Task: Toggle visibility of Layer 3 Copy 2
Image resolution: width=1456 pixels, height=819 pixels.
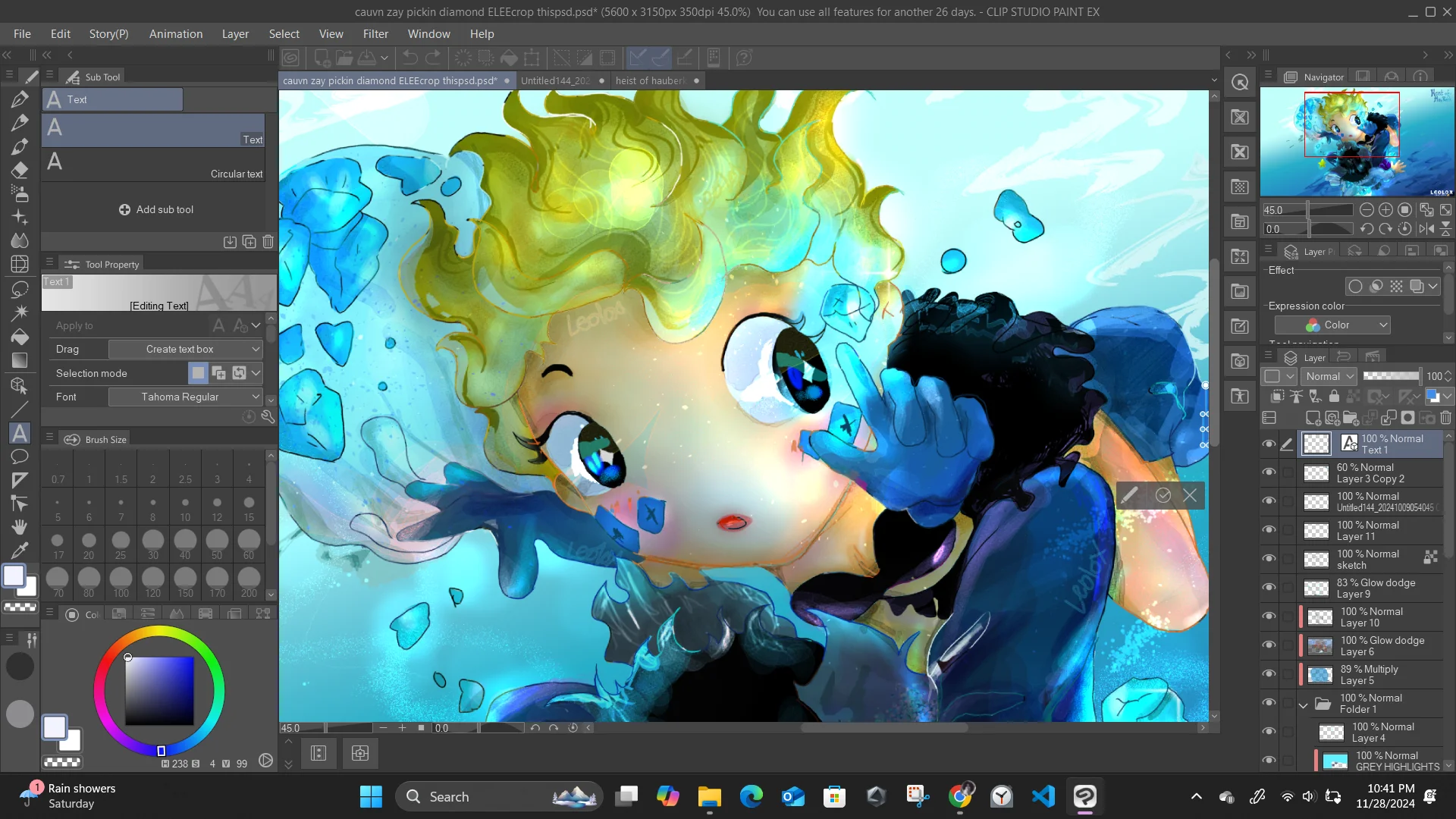Action: (x=1269, y=472)
